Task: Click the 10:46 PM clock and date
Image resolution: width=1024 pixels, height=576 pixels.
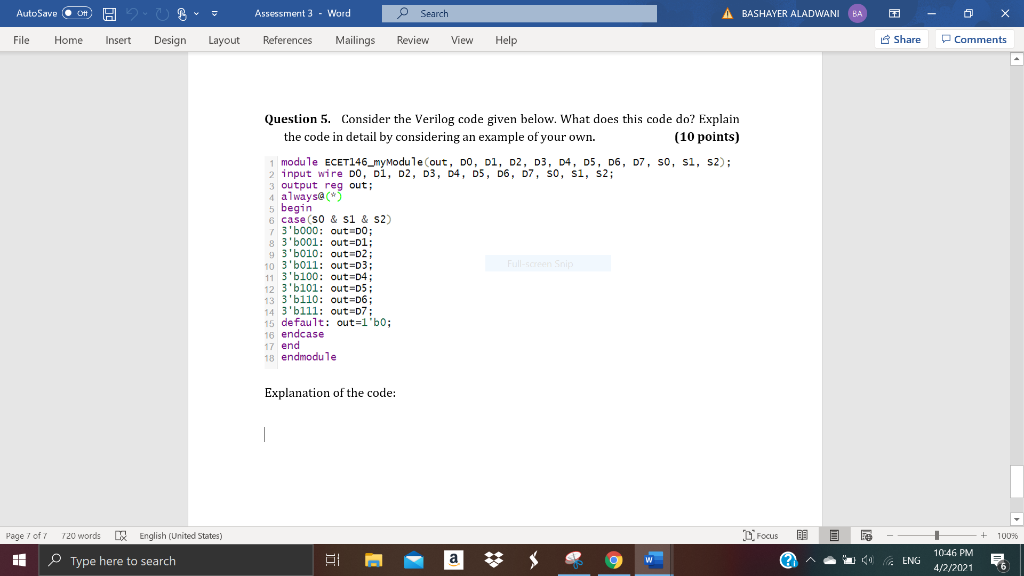Action: tap(953, 560)
